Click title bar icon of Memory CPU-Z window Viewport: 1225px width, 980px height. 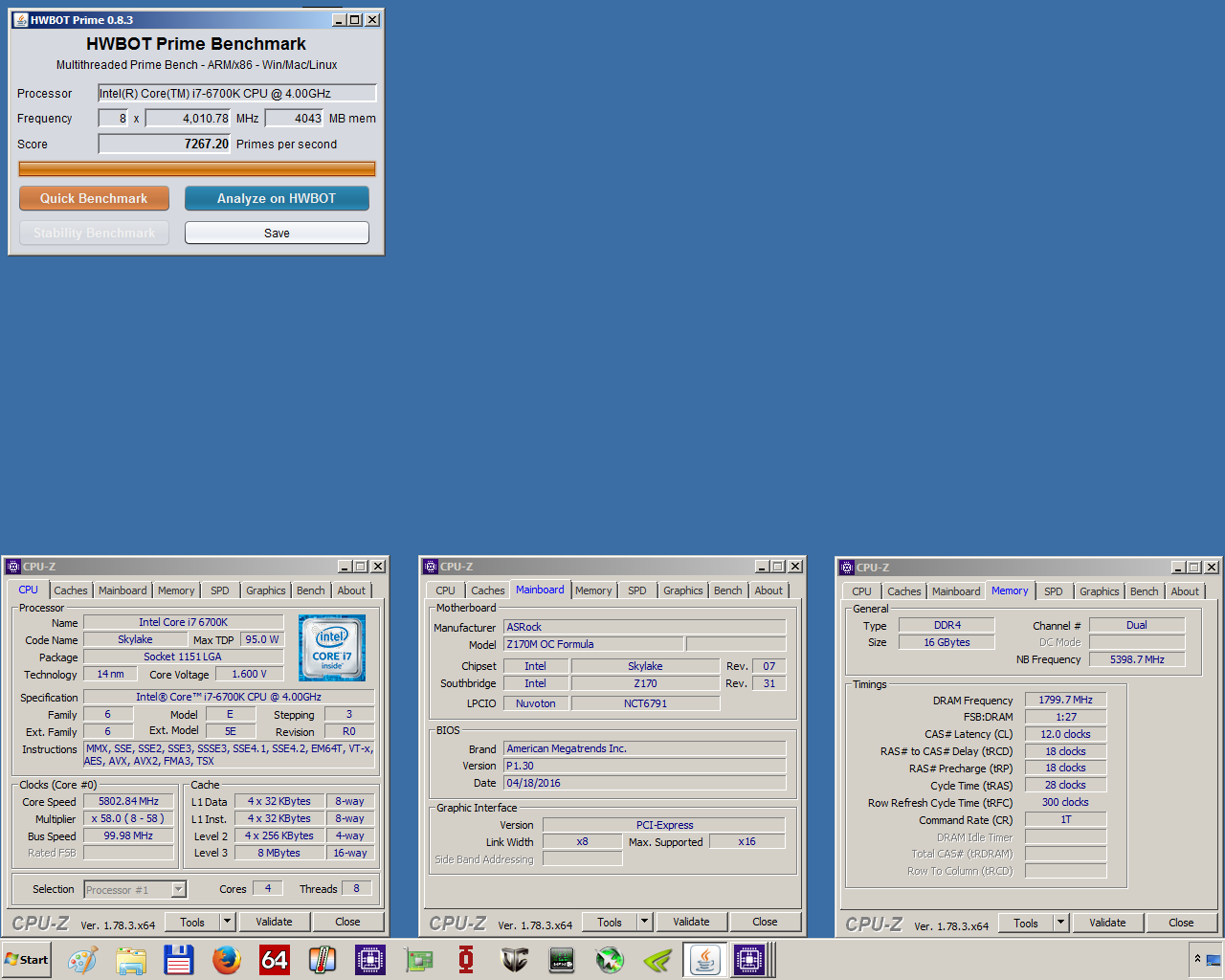pyautogui.click(x=847, y=568)
